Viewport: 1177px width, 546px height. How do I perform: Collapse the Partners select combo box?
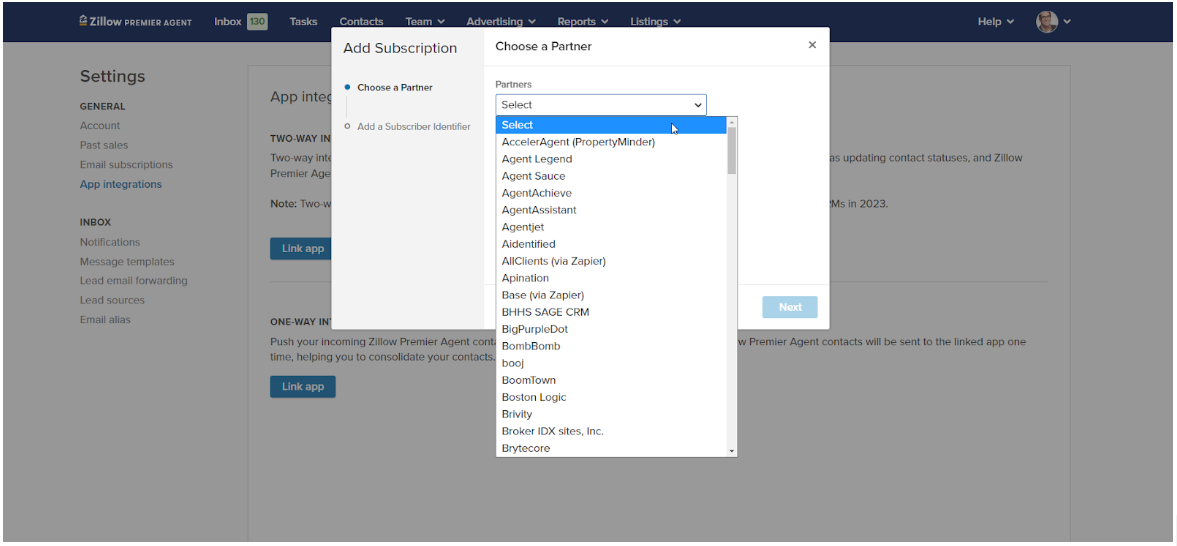pyautogui.click(x=601, y=105)
